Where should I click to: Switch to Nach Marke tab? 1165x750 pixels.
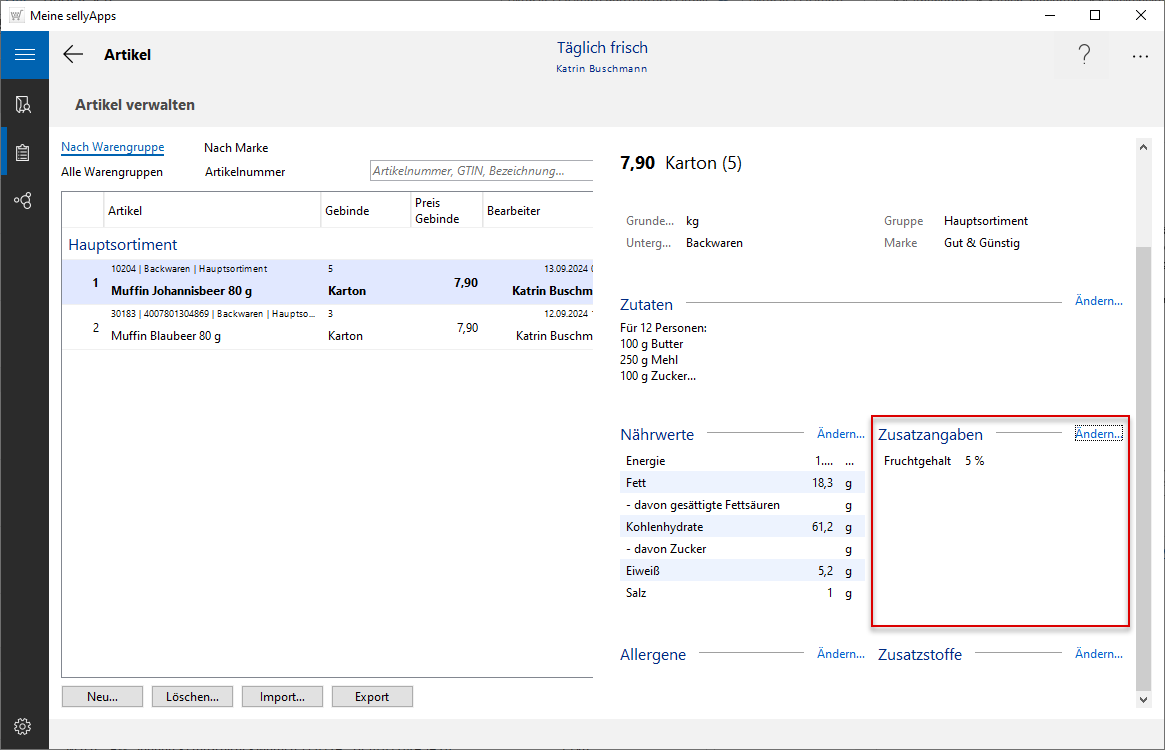click(236, 148)
